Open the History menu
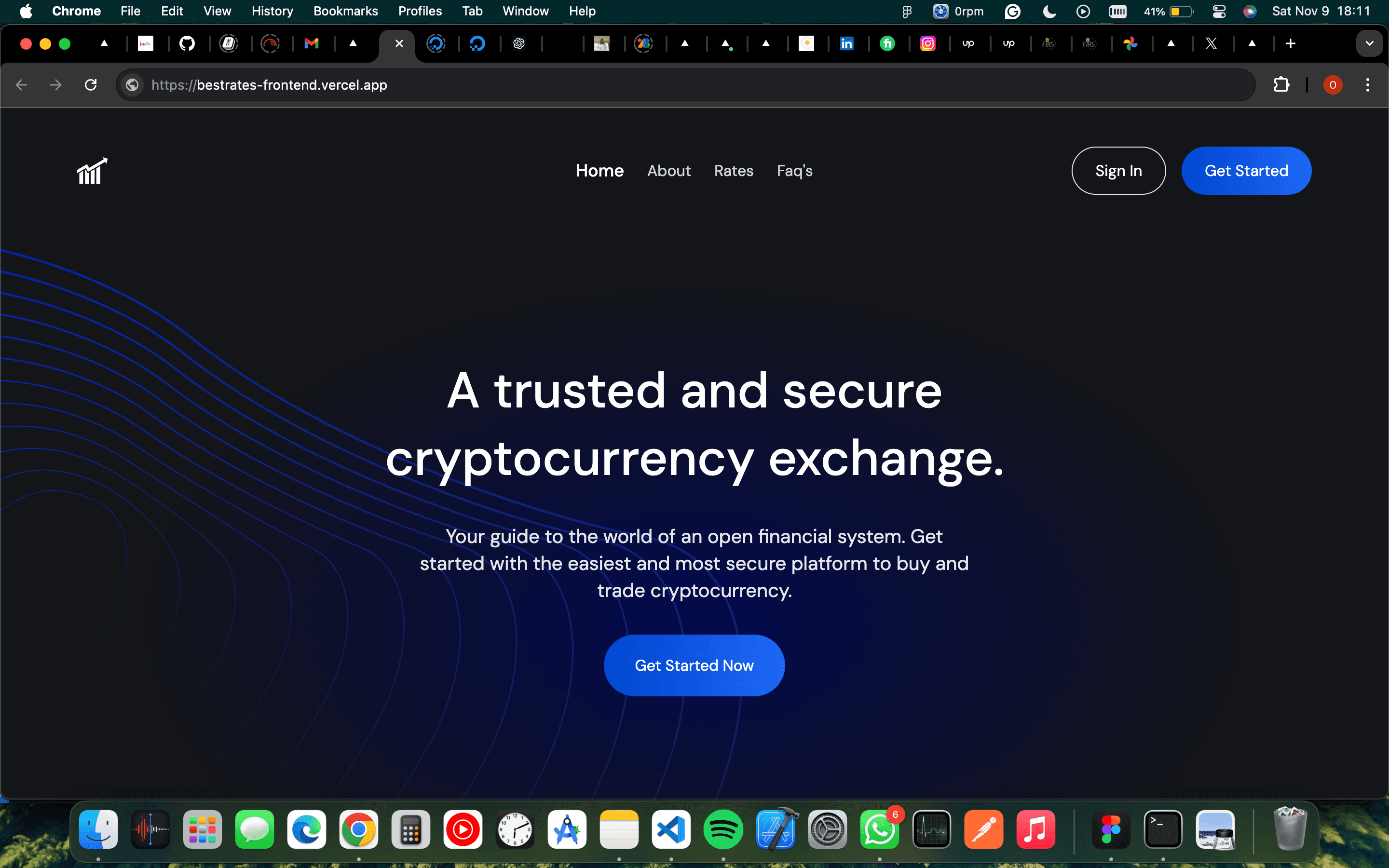 pyautogui.click(x=272, y=12)
